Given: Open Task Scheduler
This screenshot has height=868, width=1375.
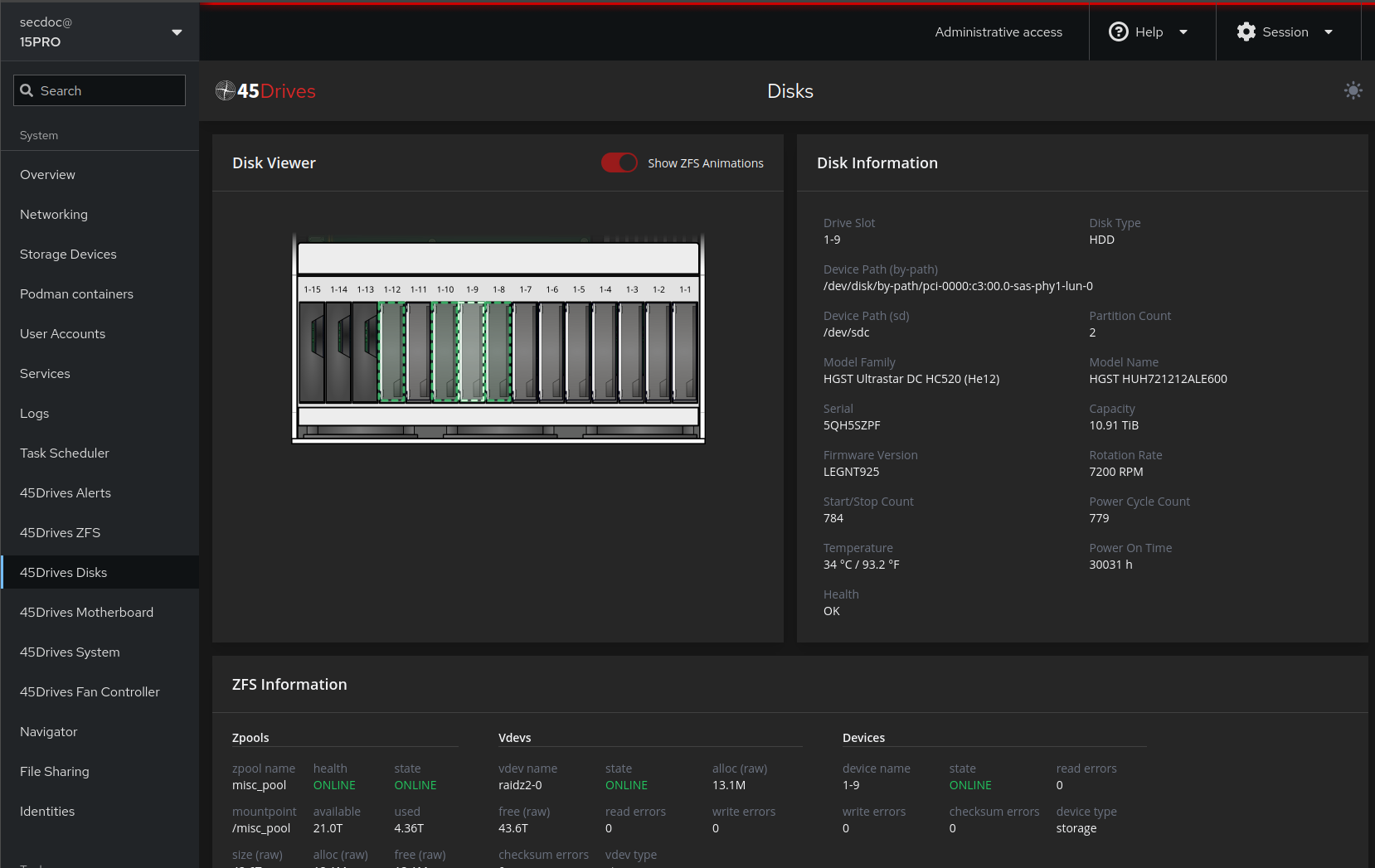Looking at the screenshot, I should (x=100, y=453).
